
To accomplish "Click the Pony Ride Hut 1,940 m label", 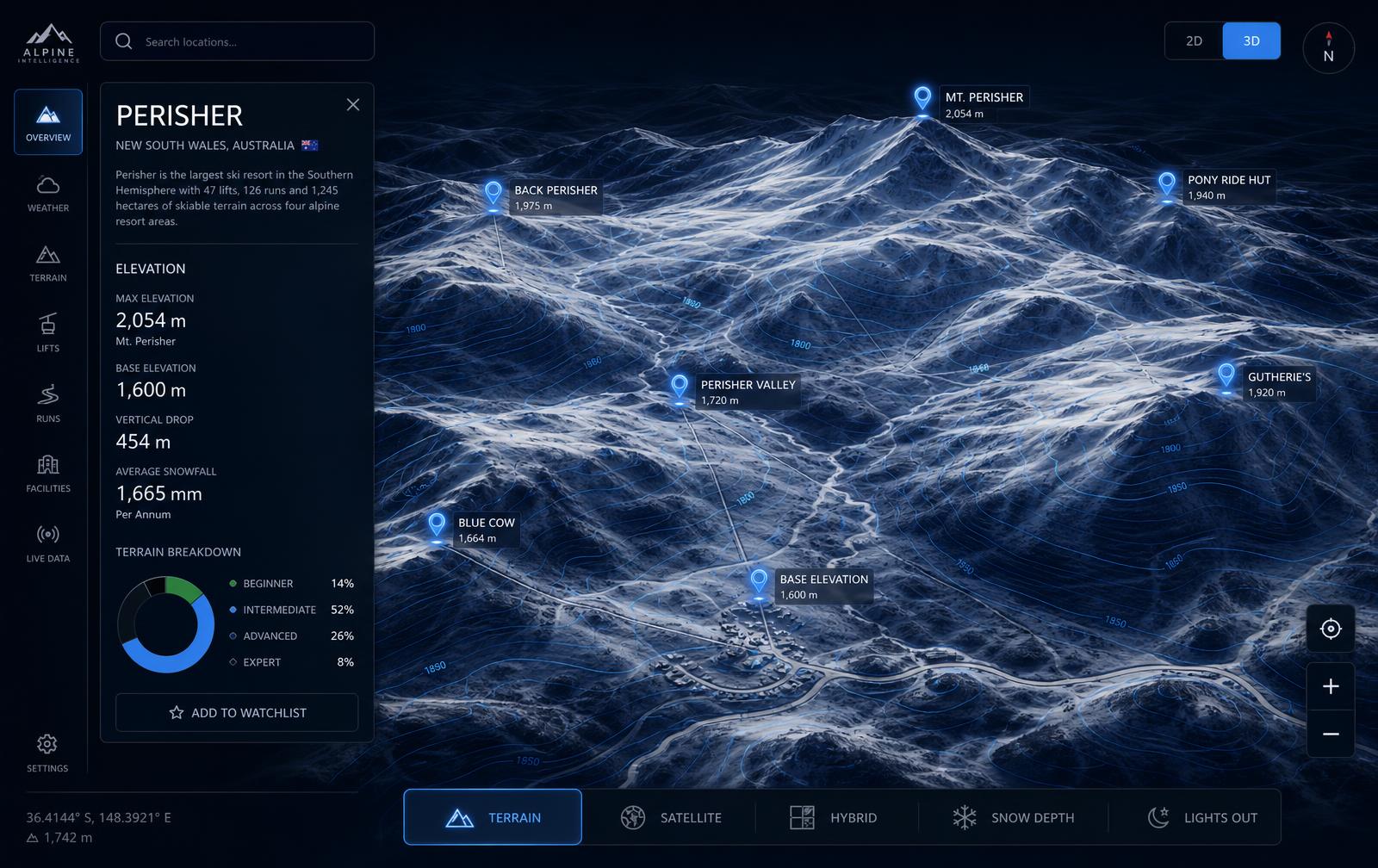I will [1229, 187].
